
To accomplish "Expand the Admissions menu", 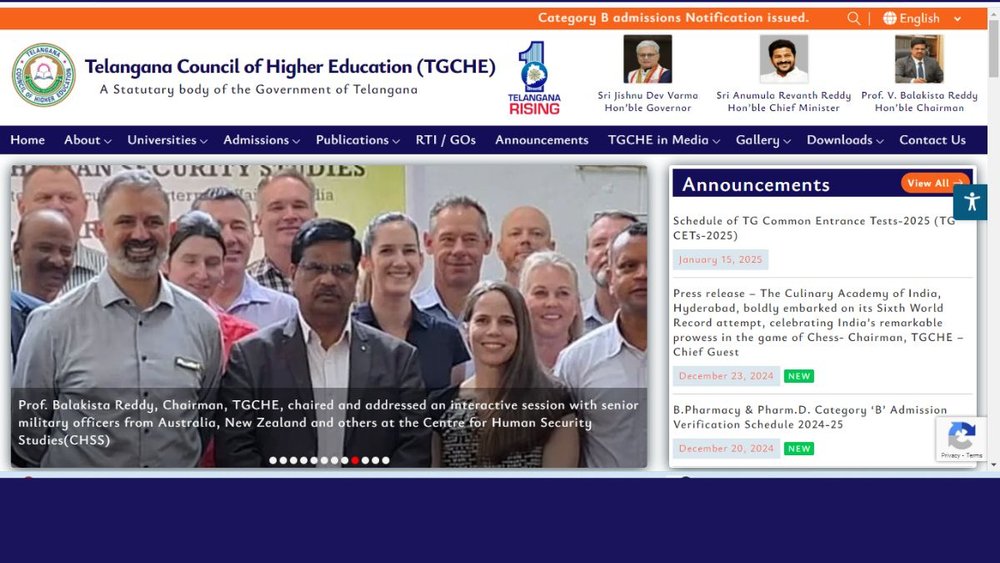I will click(x=261, y=140).
